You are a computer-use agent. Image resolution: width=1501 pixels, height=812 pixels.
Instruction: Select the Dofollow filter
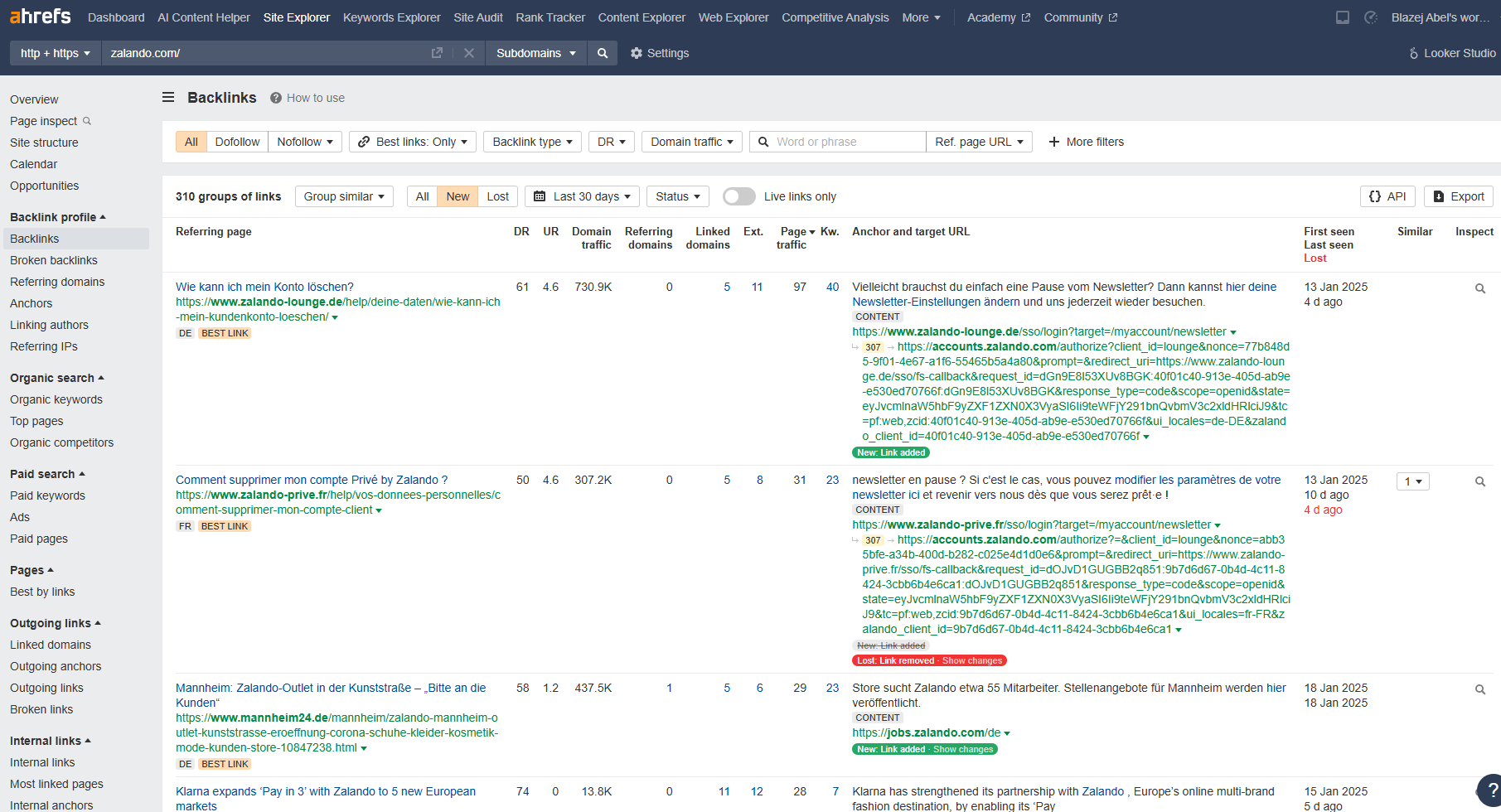coord(237,142)
